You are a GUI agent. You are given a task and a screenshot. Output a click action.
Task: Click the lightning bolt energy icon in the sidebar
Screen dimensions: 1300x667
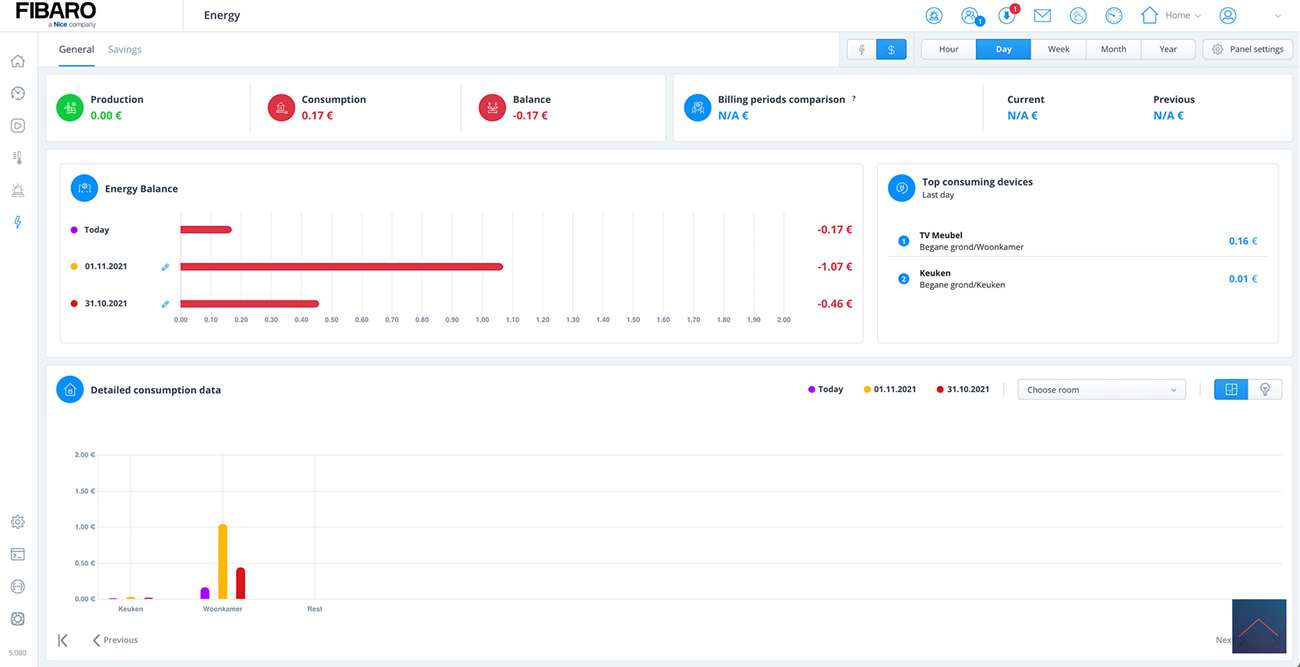[17, 222]
